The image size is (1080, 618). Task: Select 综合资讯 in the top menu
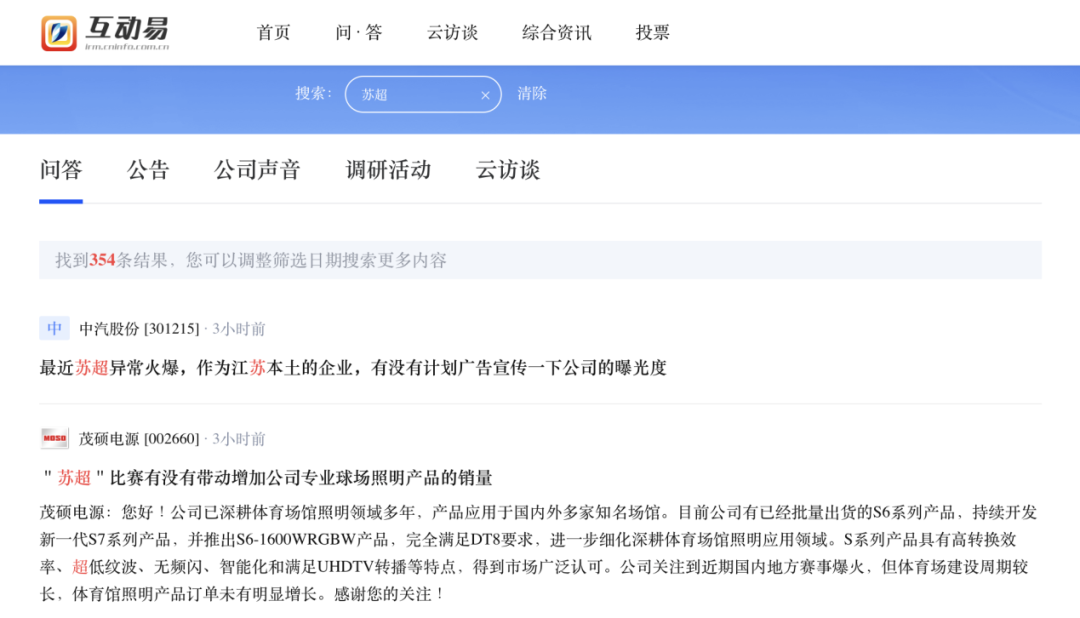(556, 32)
